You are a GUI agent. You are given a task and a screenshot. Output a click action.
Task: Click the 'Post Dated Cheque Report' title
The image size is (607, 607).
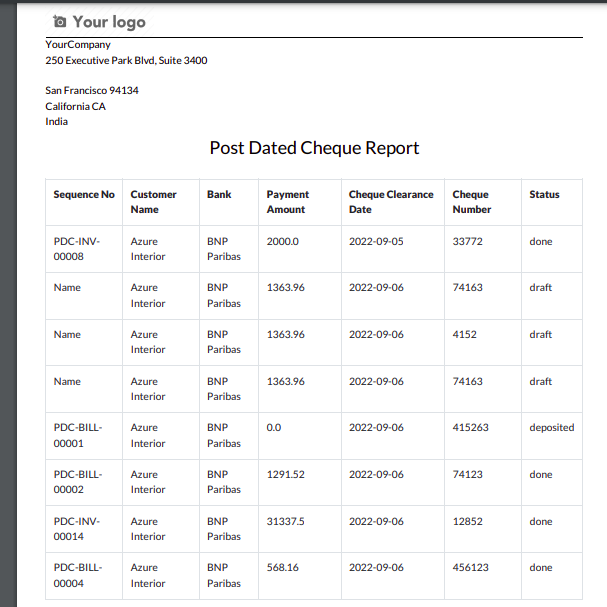click(x=314, y=148)
